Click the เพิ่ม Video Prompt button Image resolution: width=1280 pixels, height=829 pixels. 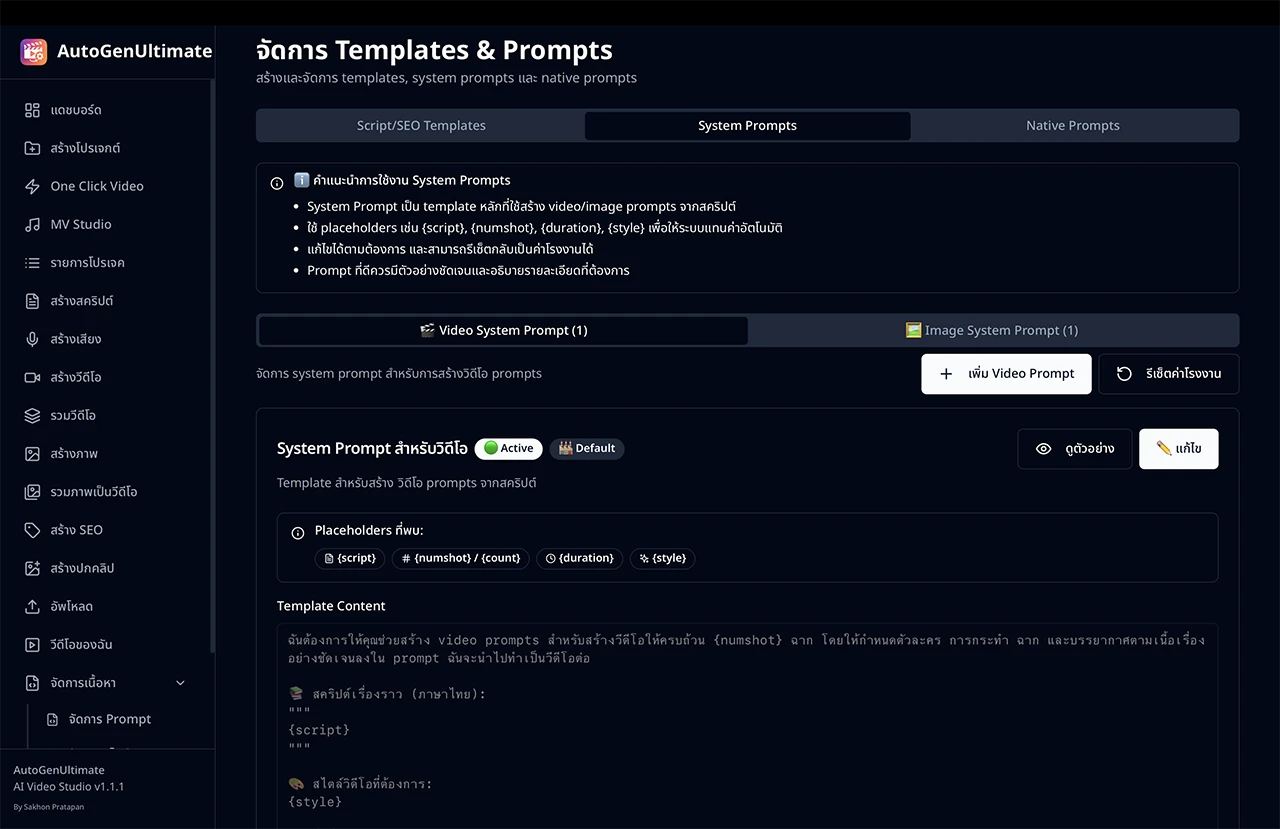pos(1006,374)
